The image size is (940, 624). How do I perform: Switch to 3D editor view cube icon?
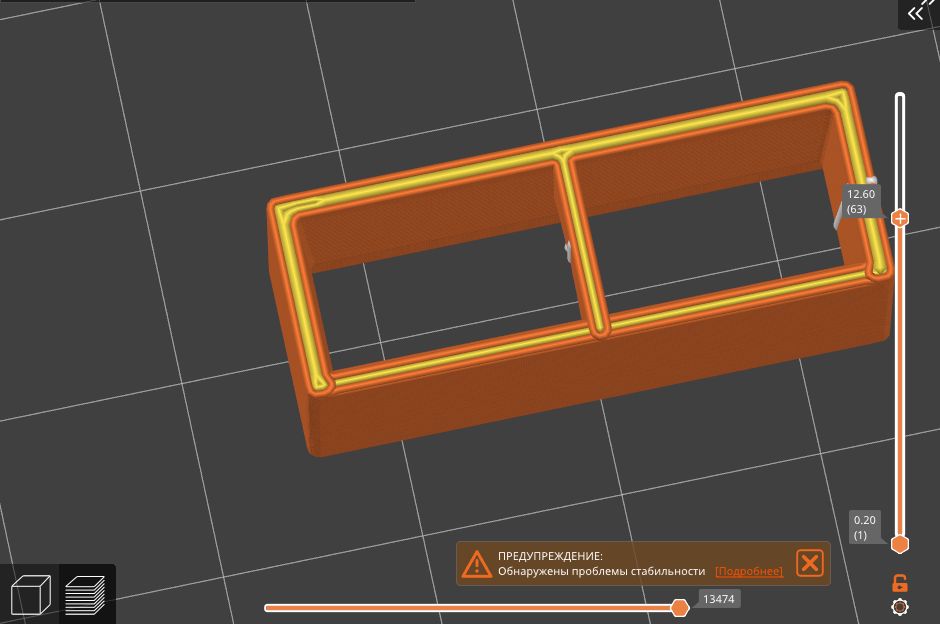31,595
